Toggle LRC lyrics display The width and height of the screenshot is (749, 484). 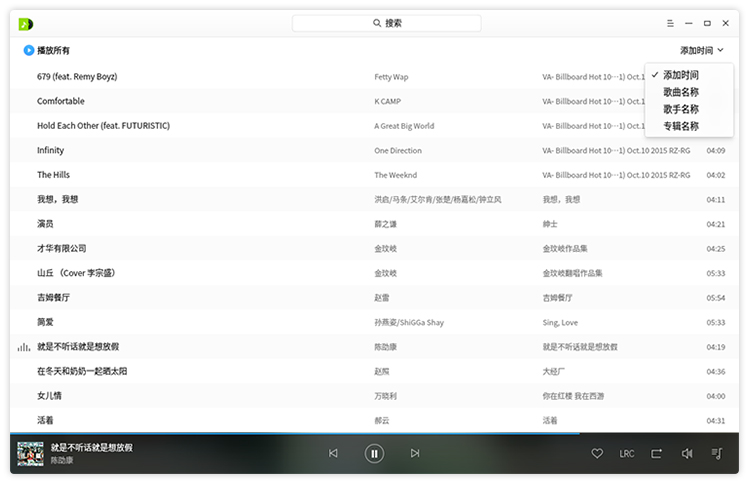[627, 453]
